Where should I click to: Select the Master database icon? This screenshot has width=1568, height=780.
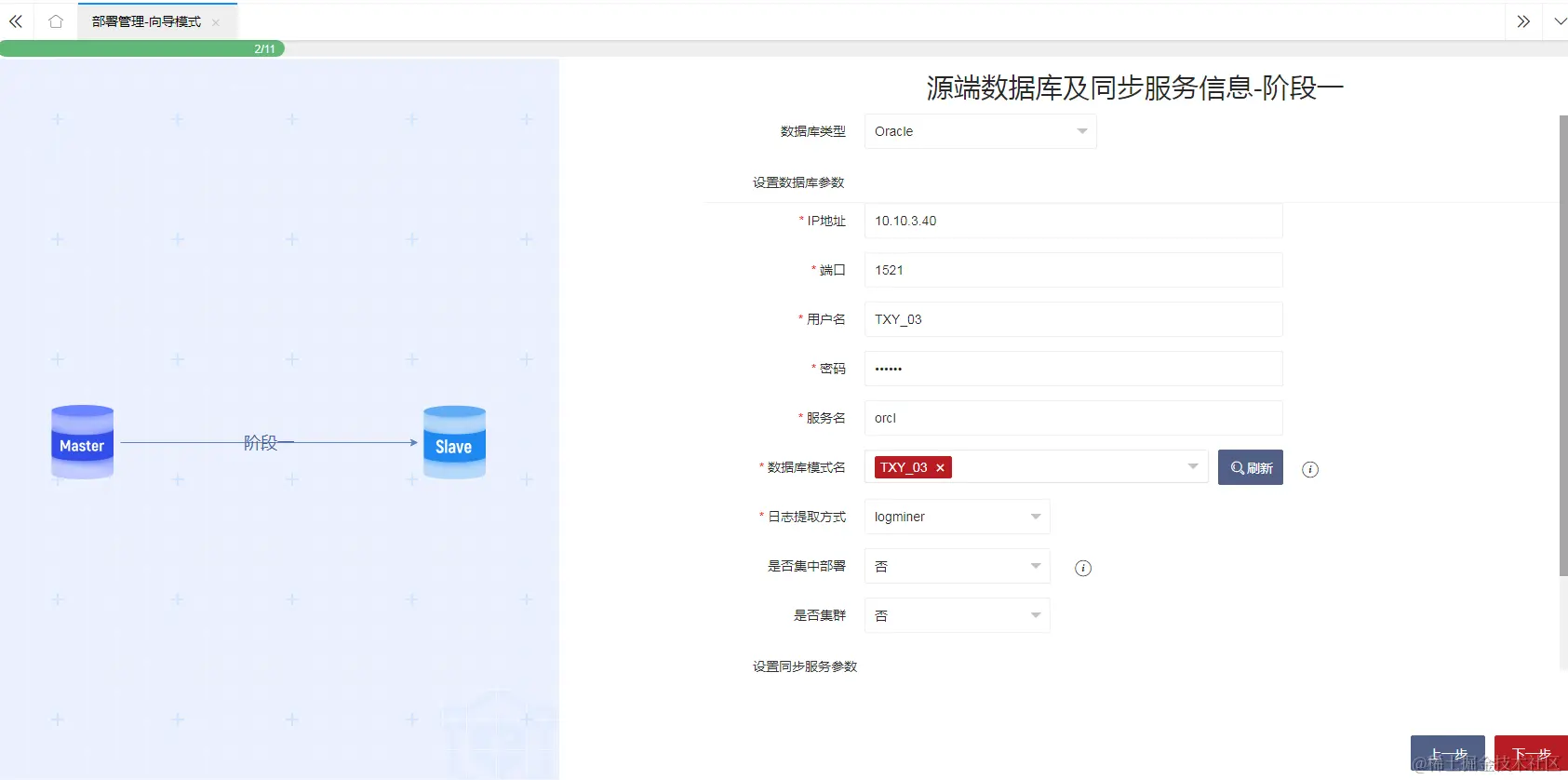click(x=83, y=442)
